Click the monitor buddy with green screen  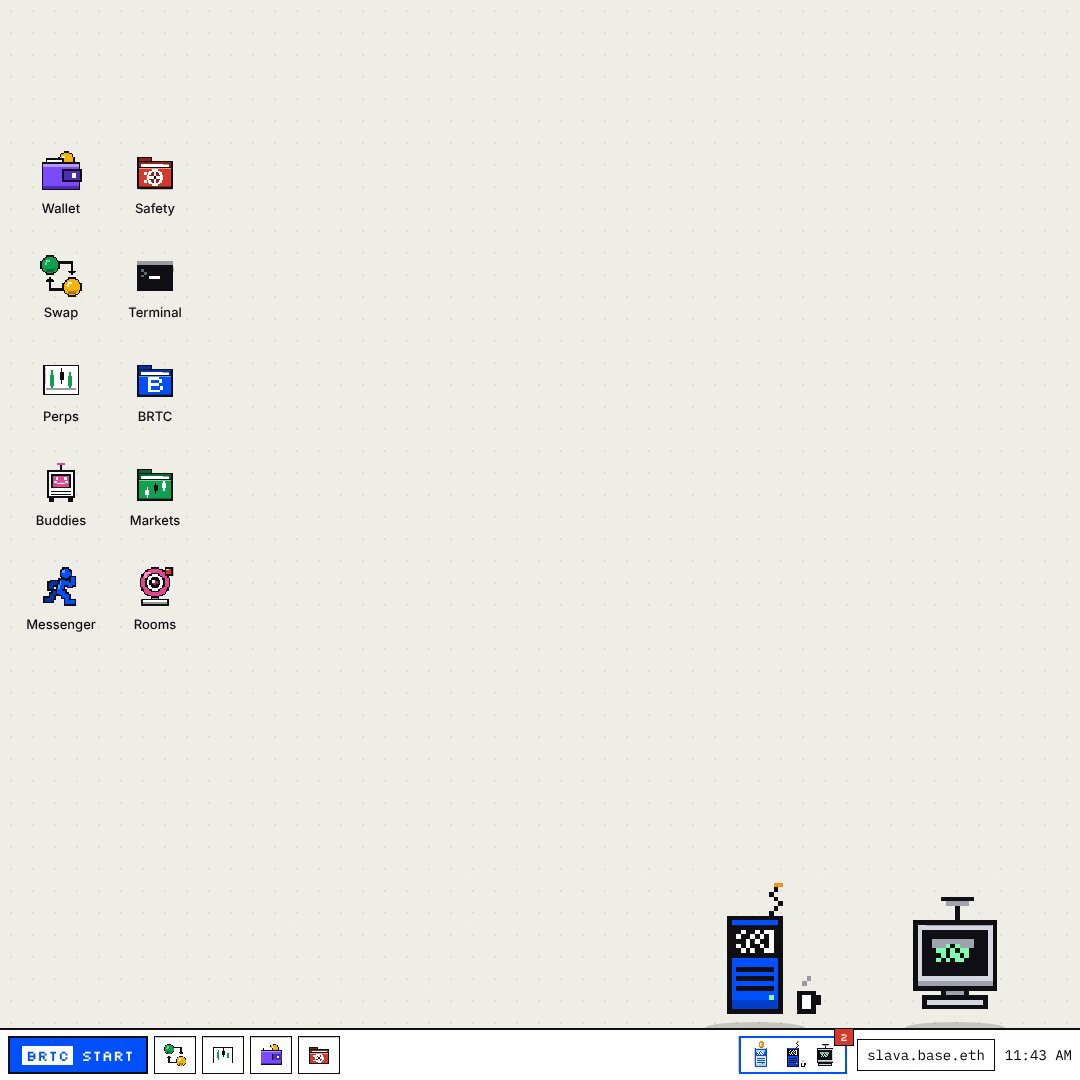tap(955, 953)
